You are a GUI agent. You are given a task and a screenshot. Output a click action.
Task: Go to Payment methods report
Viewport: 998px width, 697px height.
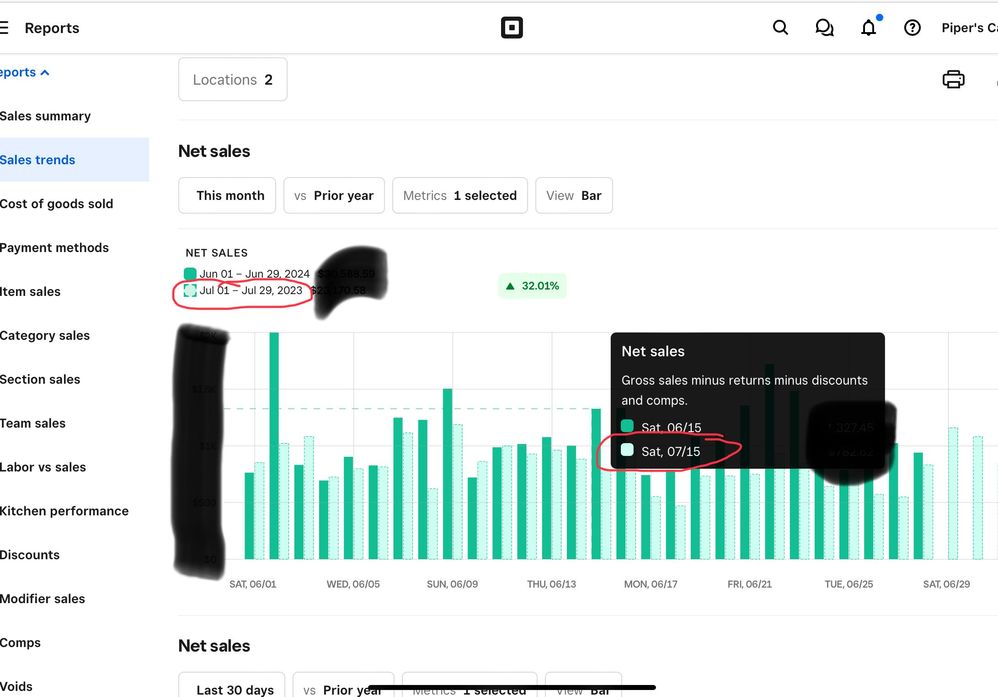tap(55, 248)
